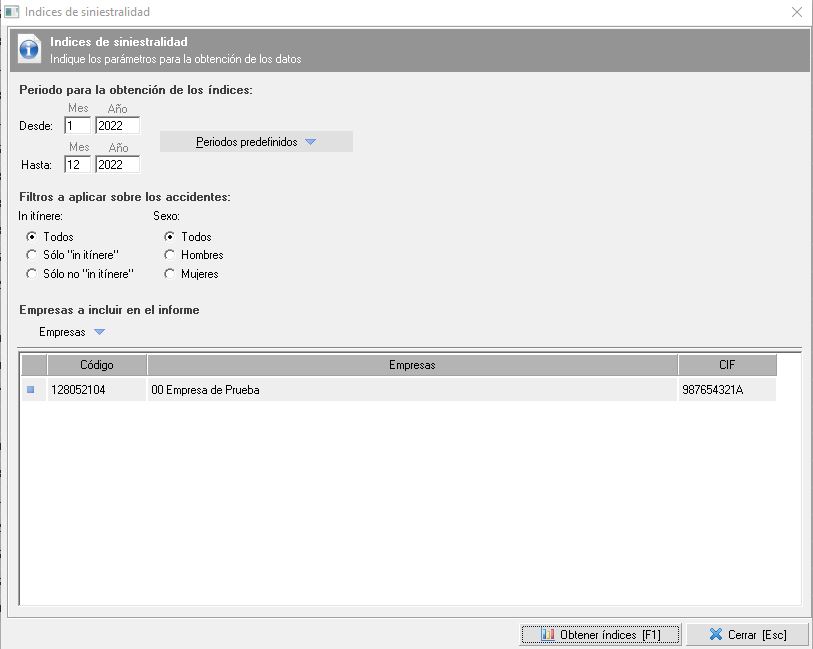
Task: Click the window icon in title bar
Action: pyautogui.click(x=12, y=12)
